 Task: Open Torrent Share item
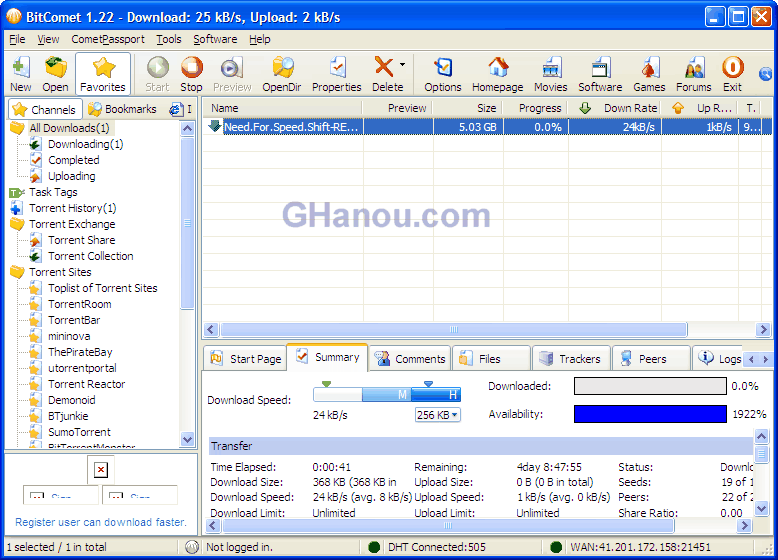81,240
